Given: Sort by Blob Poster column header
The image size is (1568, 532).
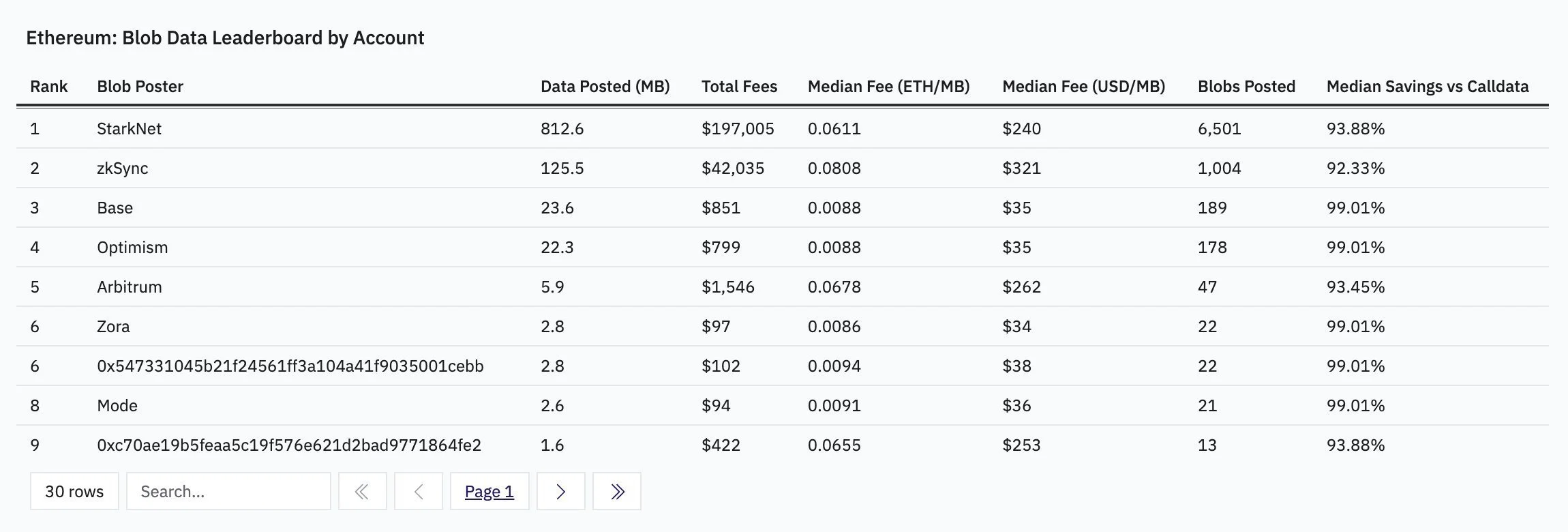Looking at the screenshot, I should [x=140, y=87].
